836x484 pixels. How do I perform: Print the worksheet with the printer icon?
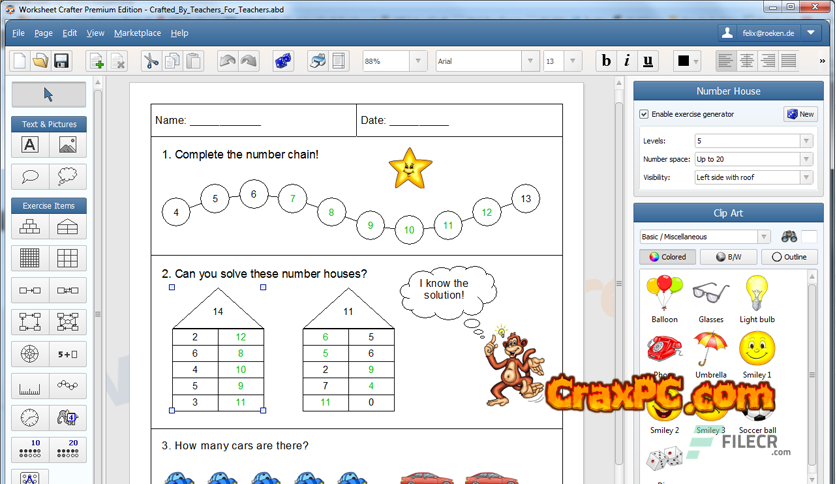[318, 61]
